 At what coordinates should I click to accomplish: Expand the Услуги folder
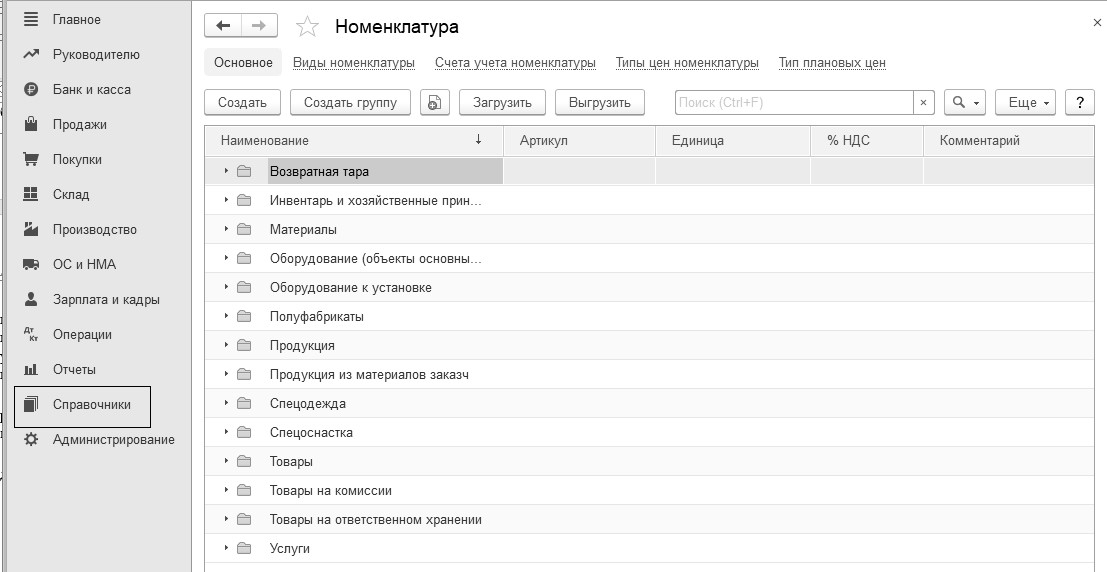tap(227, 549)
